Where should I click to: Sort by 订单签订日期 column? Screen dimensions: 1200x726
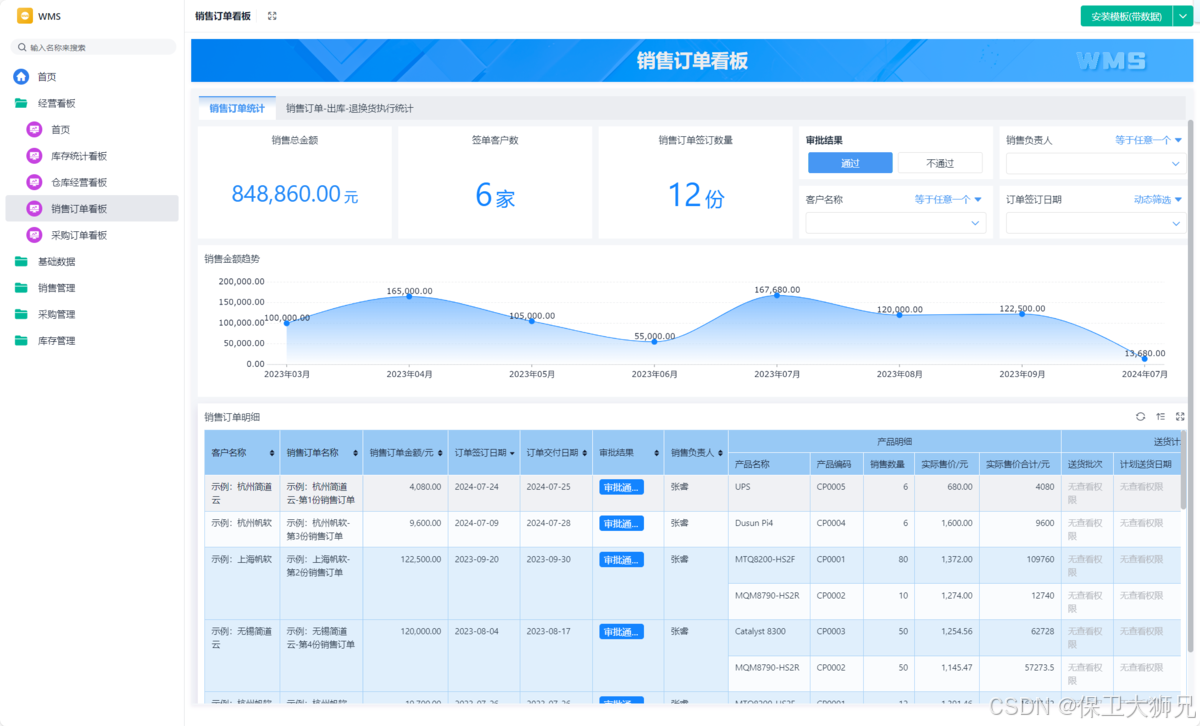tap(512, 453)
